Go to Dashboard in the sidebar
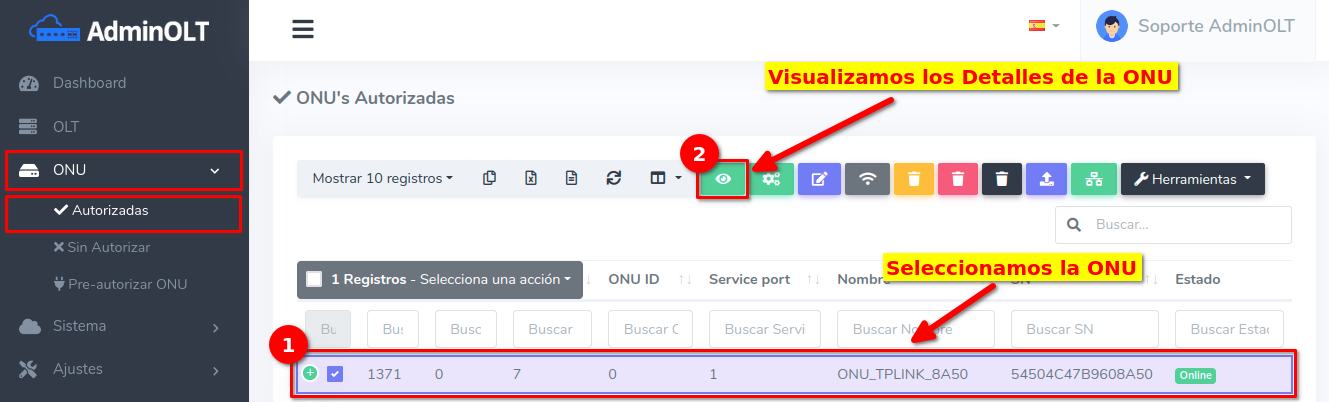 coord(89,83)
